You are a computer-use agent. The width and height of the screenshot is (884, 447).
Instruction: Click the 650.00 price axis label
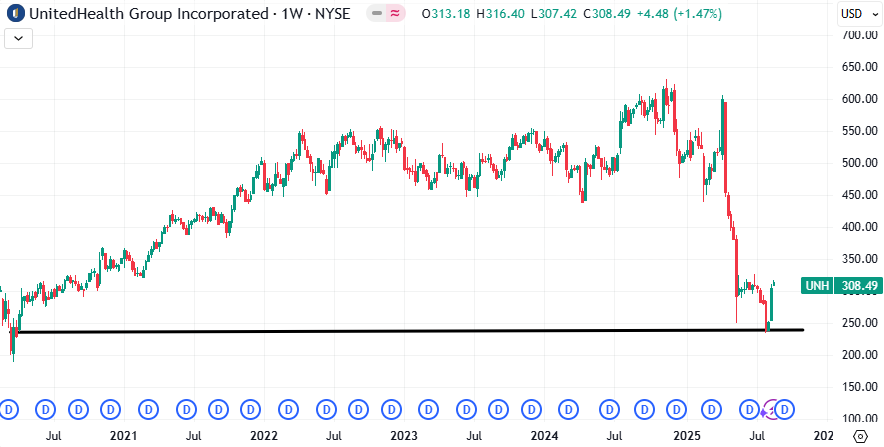click(x=860, y=67)
